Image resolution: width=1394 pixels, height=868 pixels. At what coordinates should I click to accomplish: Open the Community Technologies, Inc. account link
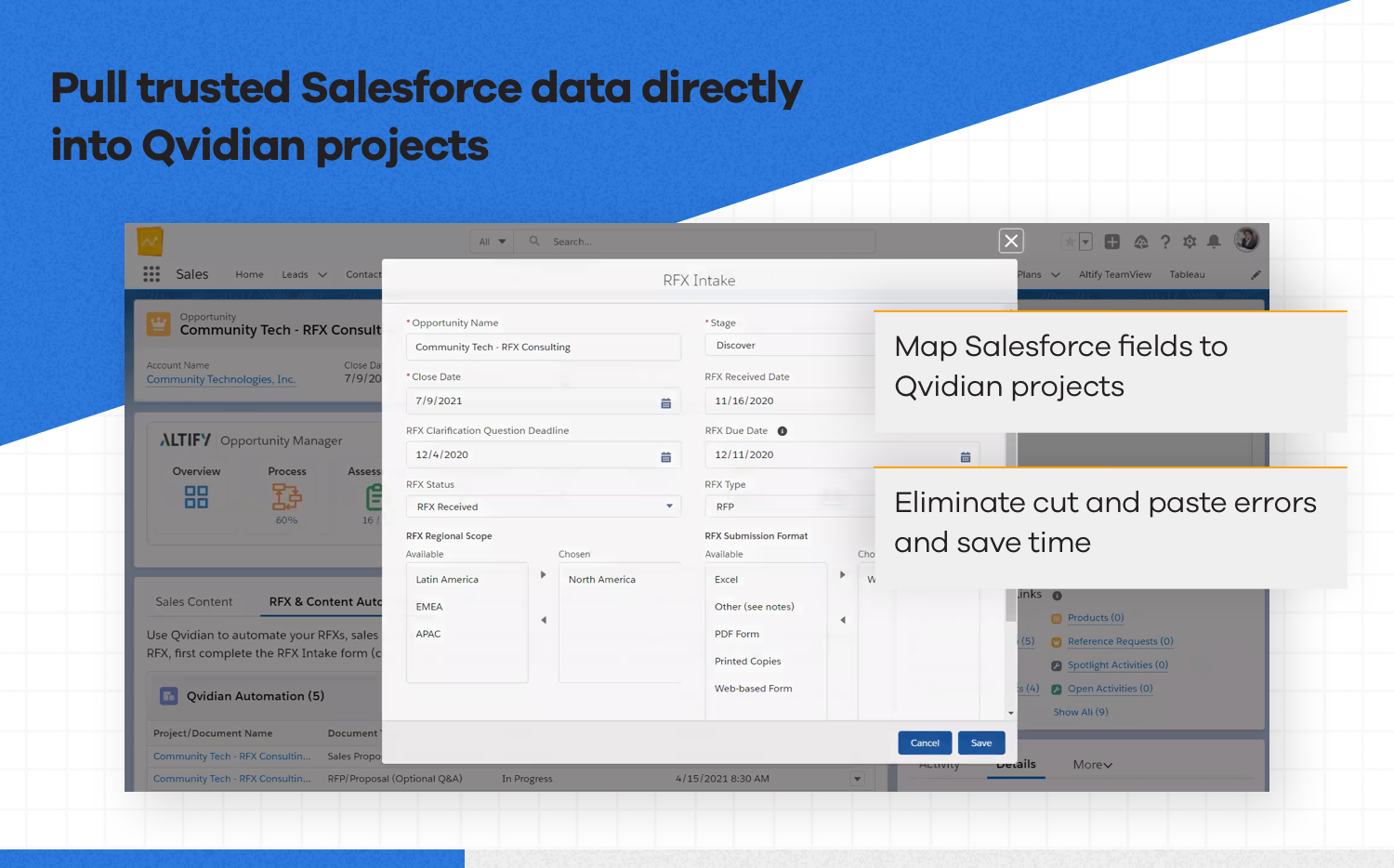(x=221, y=380)
